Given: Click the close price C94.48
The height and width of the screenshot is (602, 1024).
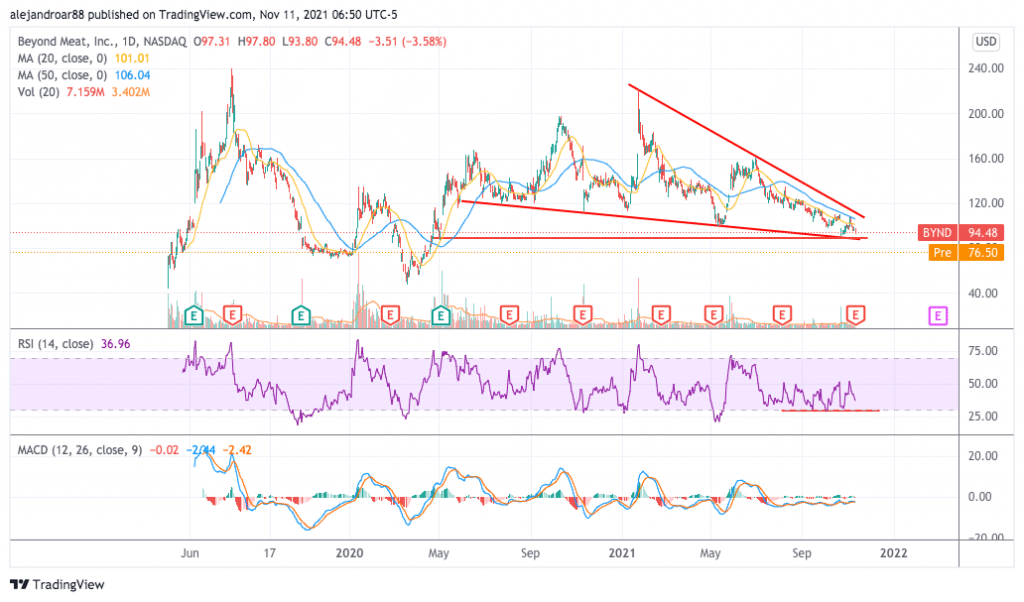Looking at the screenshot, I should [343, 42].
